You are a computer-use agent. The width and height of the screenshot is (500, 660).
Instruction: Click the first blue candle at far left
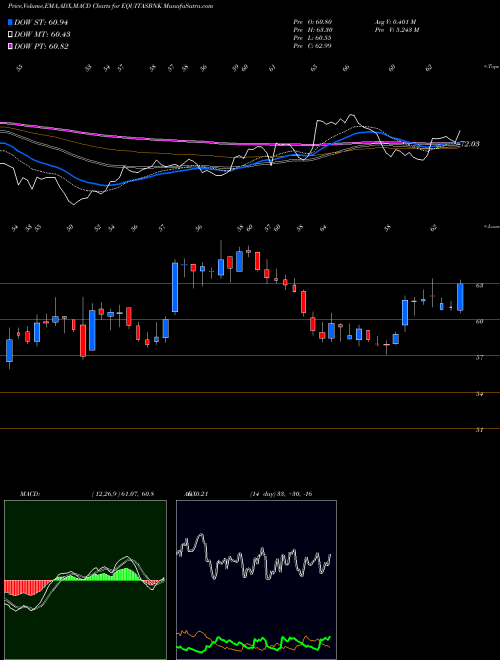point(10,350)
